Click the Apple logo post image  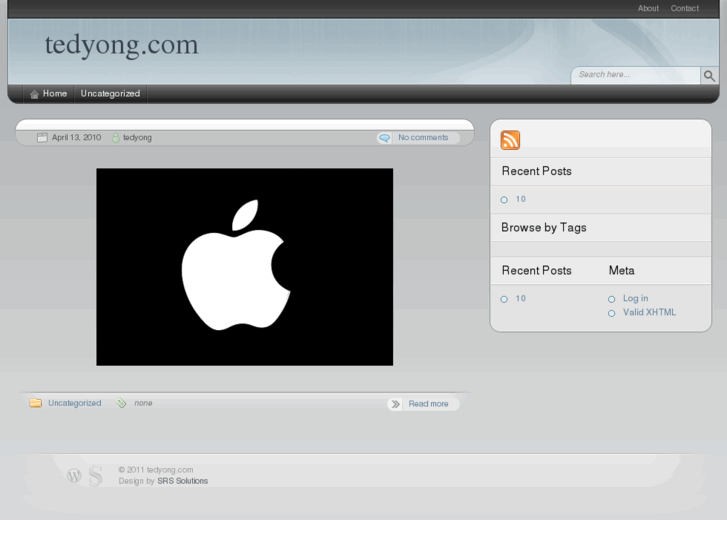tap(244, 267)
